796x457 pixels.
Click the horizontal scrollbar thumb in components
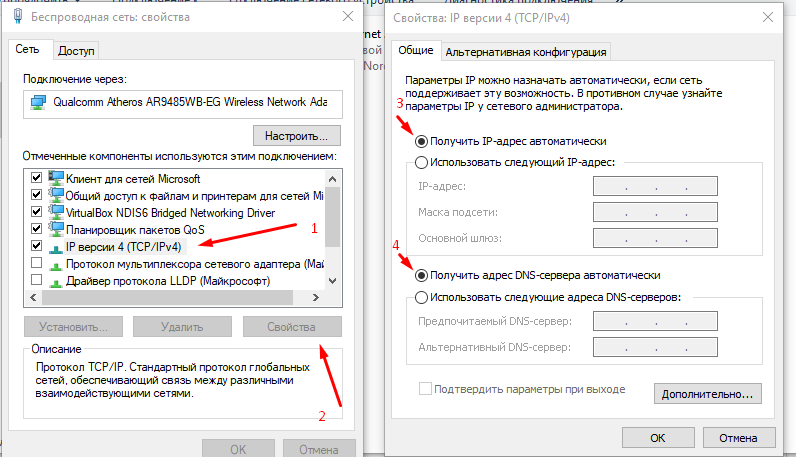coord(168,298)
